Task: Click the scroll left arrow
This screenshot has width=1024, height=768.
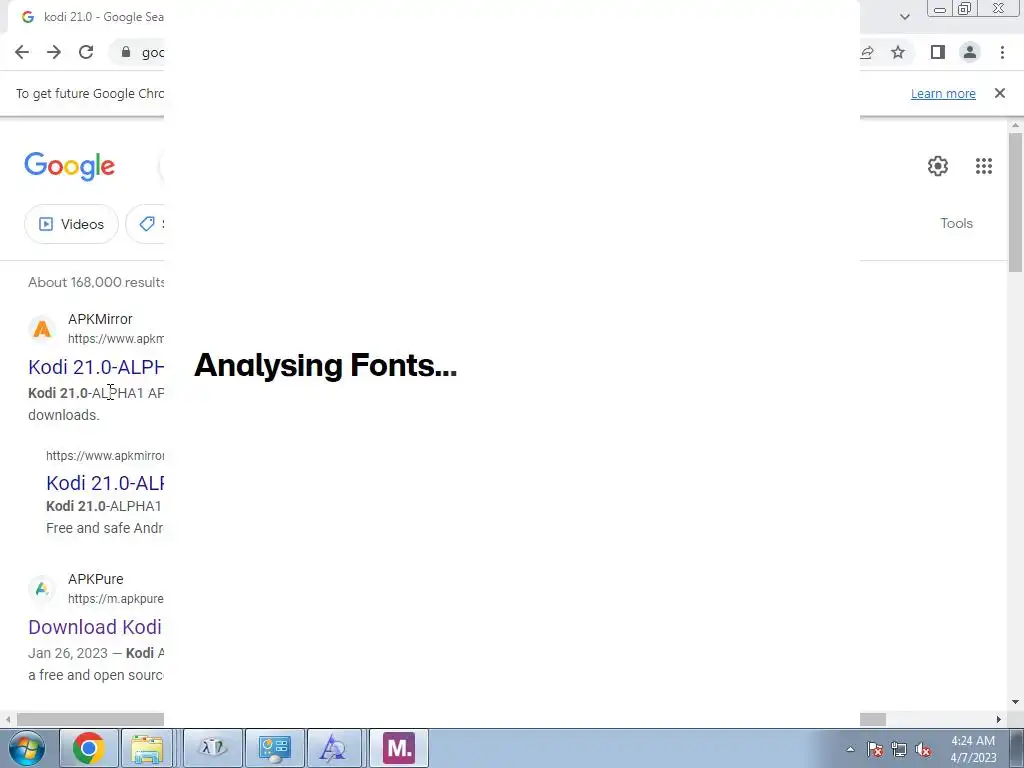Action: [8, 719]
